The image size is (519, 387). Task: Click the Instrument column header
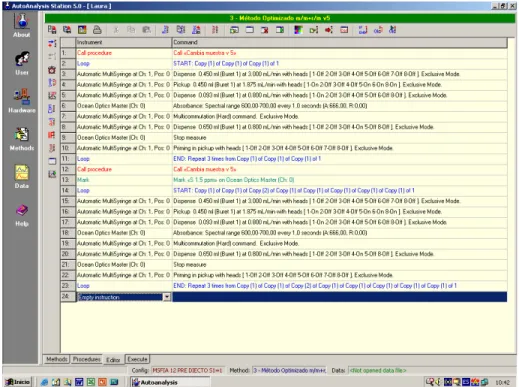[x=124, y=42]
